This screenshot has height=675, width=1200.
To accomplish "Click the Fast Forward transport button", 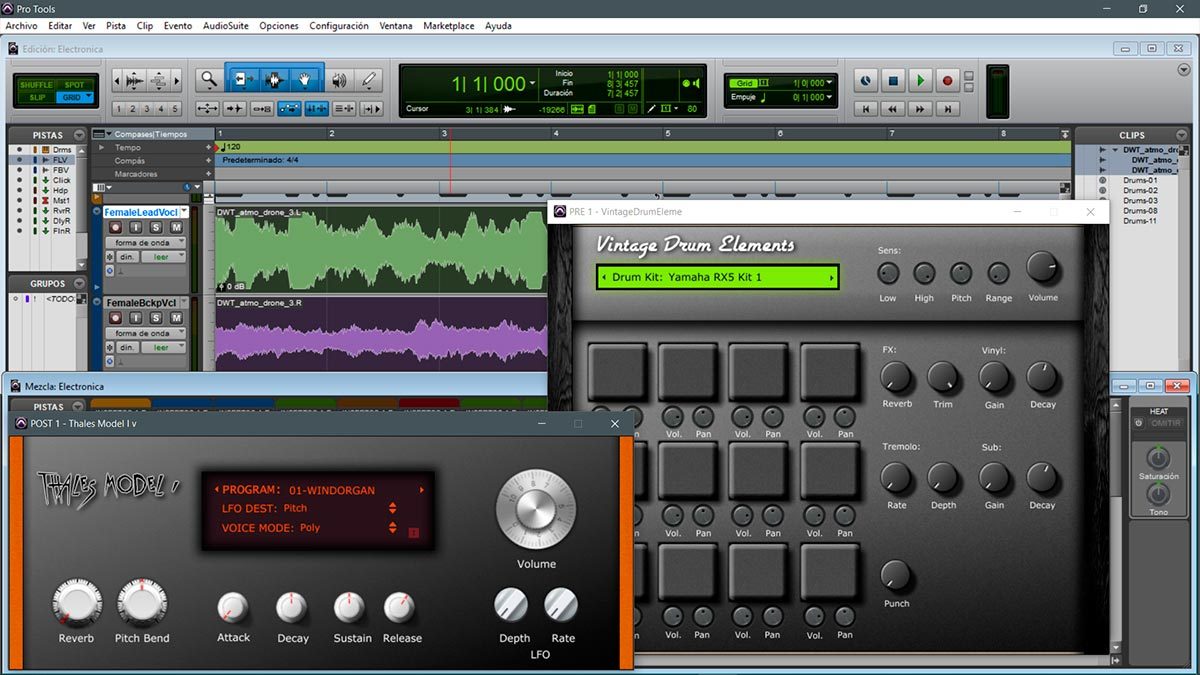I will pyautogui.click(x=920, y=108).
